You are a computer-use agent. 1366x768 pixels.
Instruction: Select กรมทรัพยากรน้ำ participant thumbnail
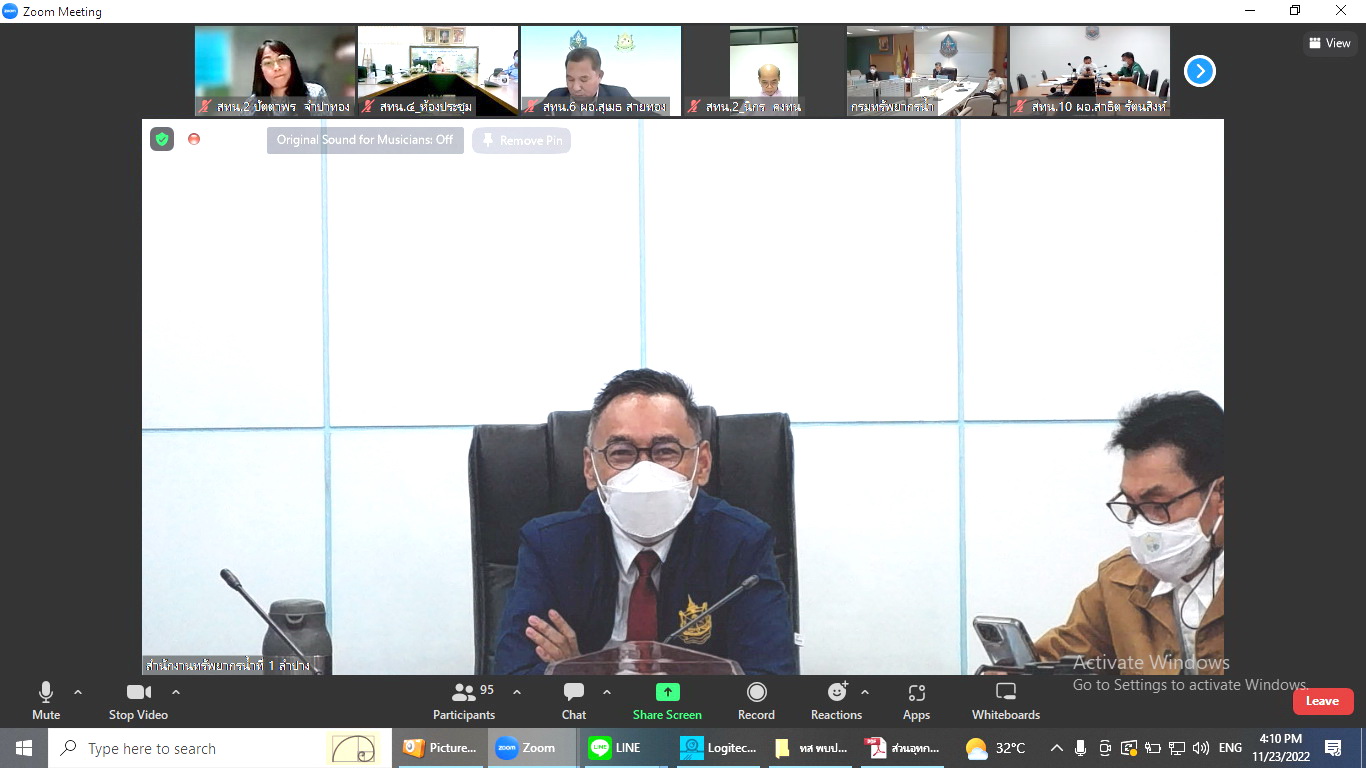coord(927,71)
